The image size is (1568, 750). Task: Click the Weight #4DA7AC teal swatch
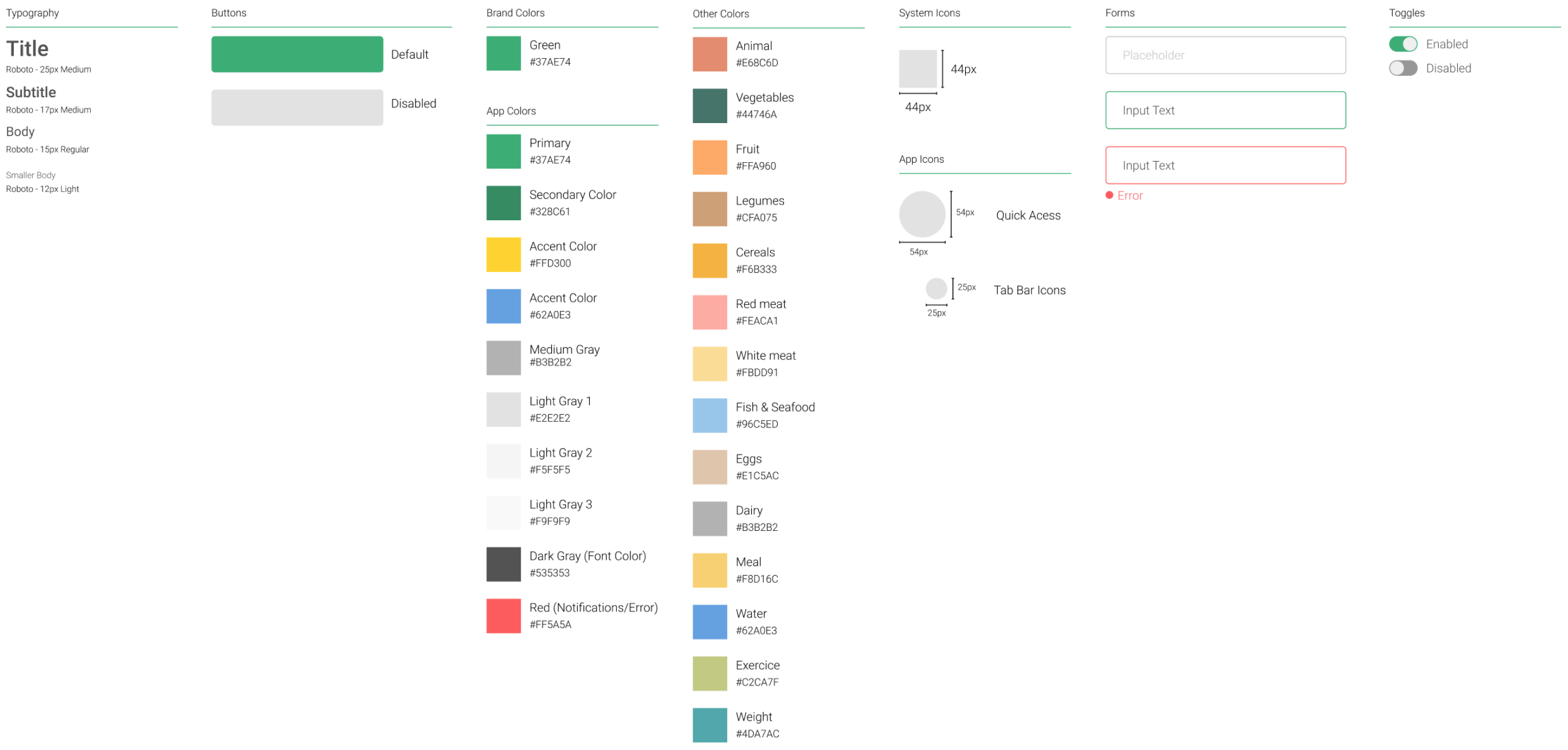pos(709,725)
